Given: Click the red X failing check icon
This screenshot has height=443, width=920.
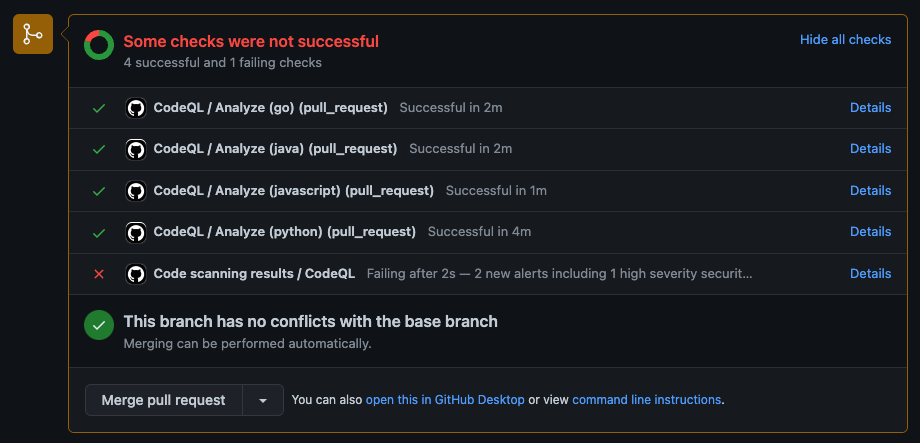Looking at the screenshot, I should point(98,274).
